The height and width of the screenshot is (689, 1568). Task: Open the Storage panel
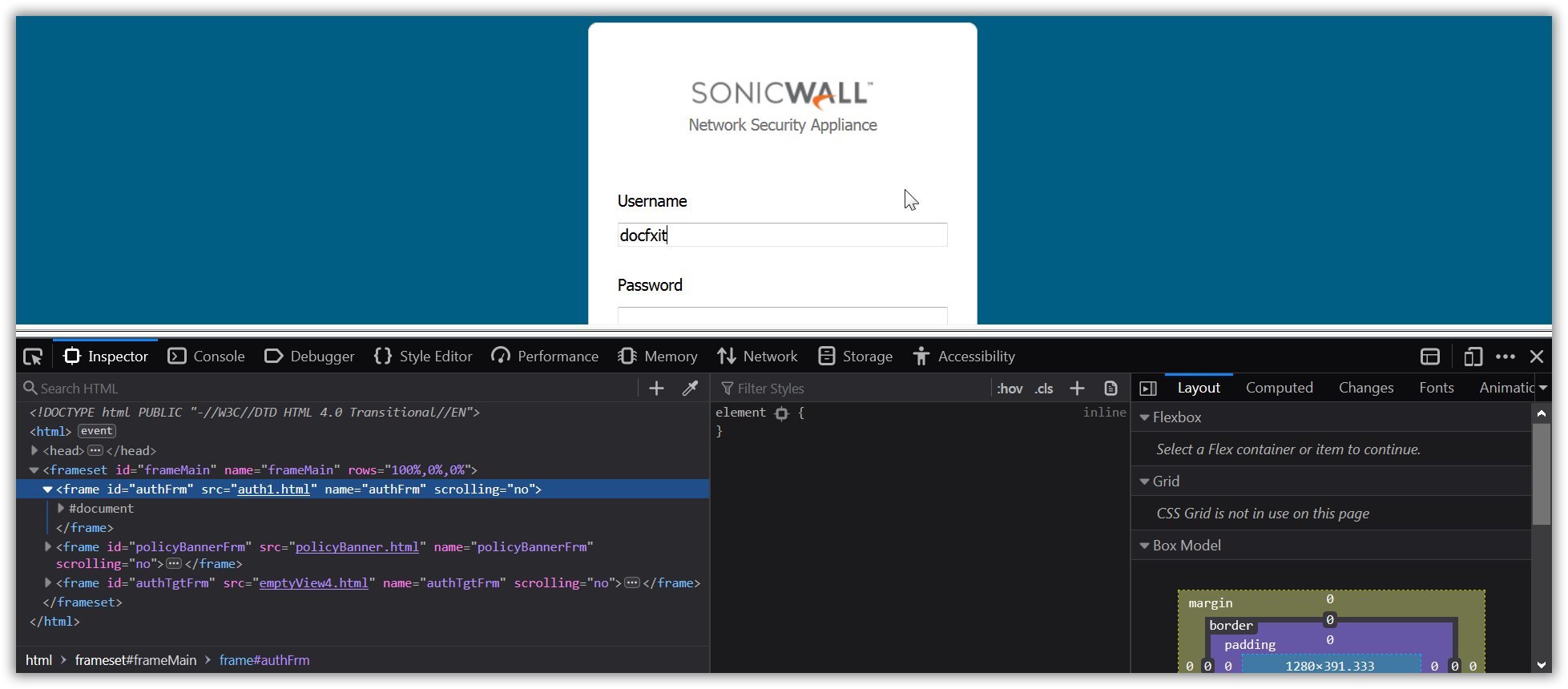pos(855,357)
